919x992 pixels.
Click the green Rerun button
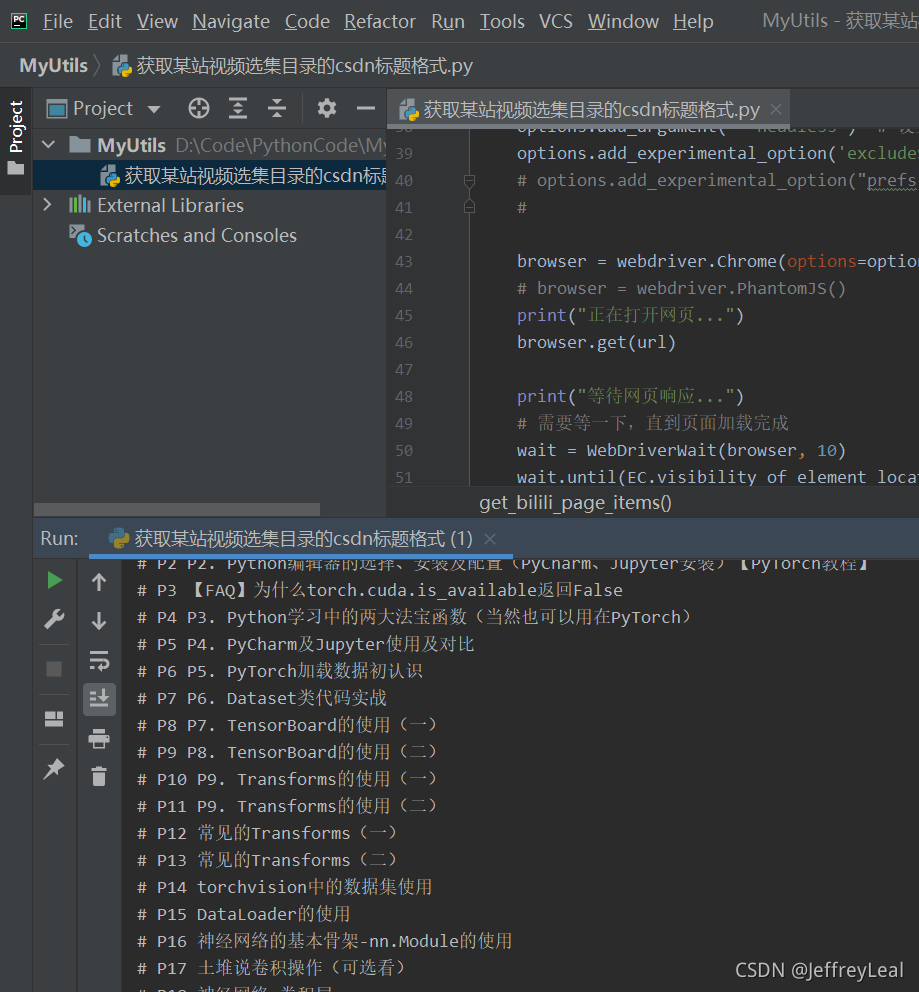click(x=54, y=581)
